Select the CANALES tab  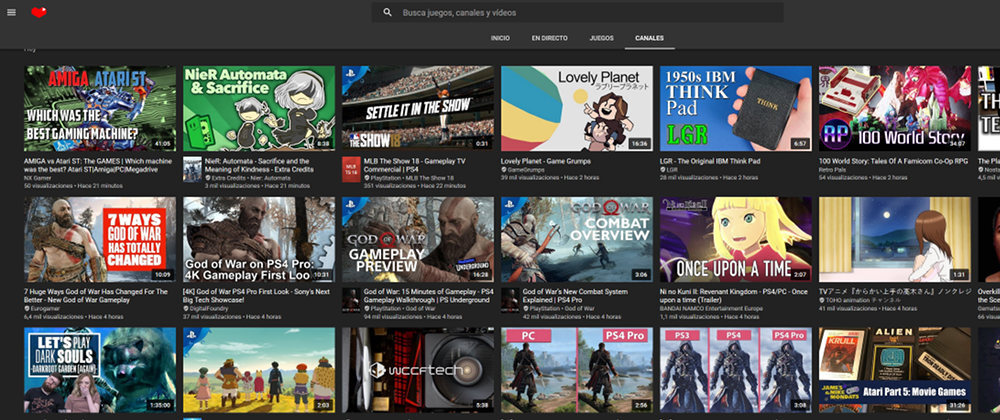tap(649, 38)
